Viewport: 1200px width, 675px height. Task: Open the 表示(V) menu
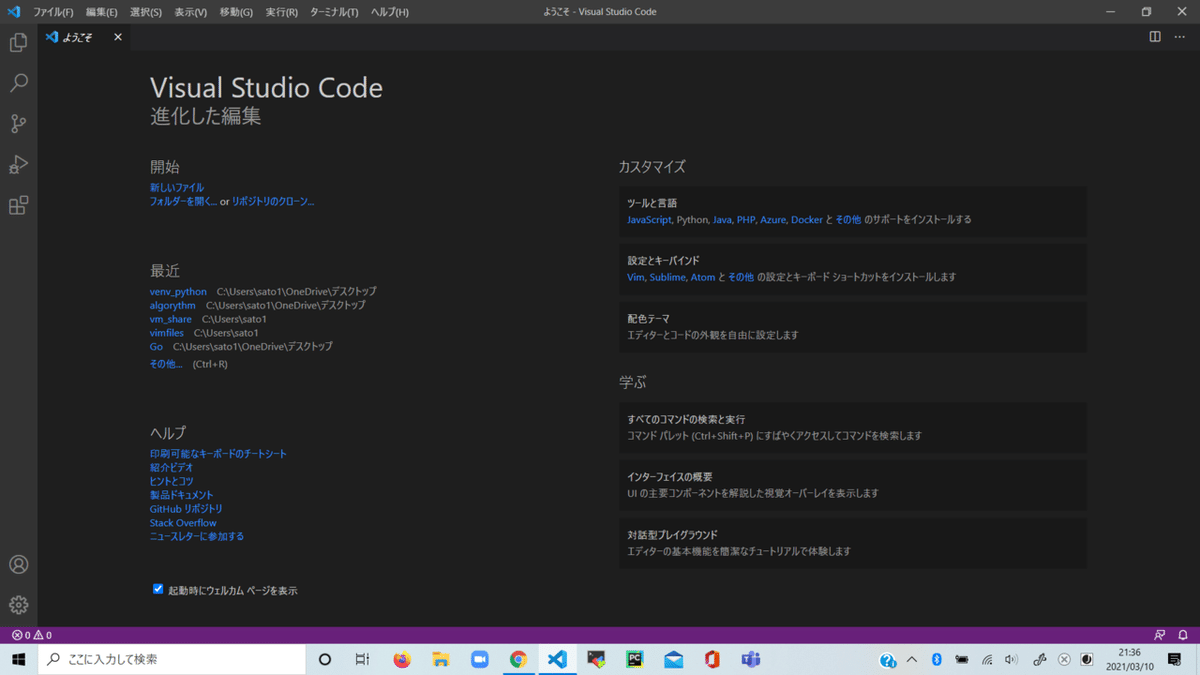(x=190, y=12)
